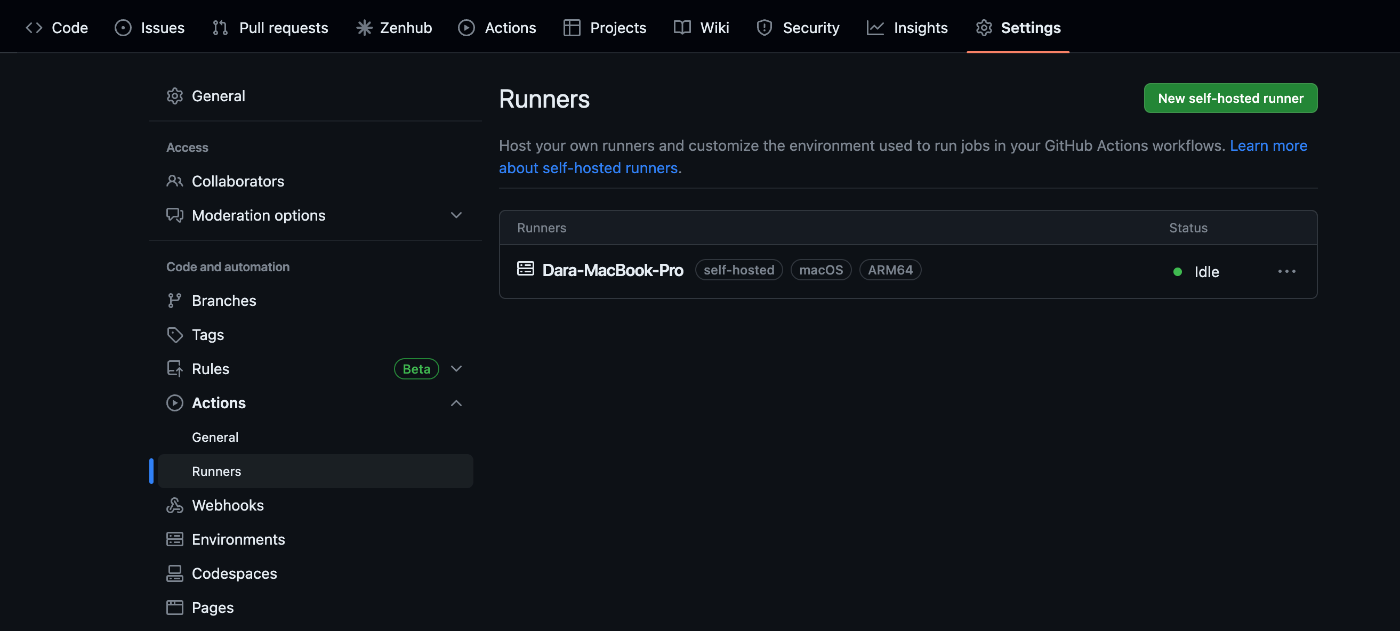The image size is (1400, 631).
Task: Collapse the Actions section chevron
Action: (456, 403)
